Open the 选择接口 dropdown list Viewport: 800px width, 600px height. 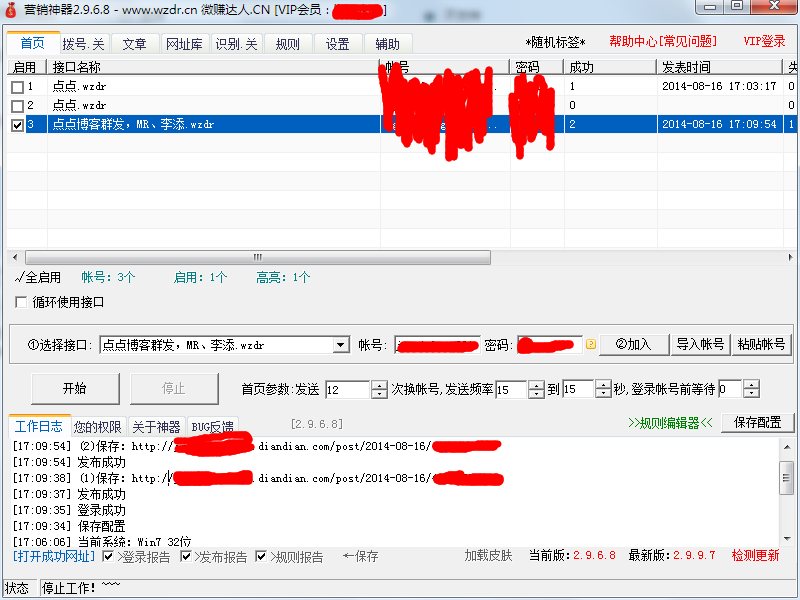pyautogui.click(x=340, y=344)
